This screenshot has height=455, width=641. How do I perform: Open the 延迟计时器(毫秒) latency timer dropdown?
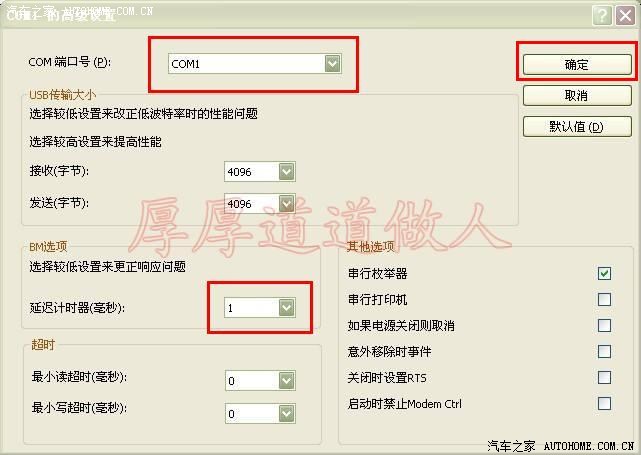(x=286, y=308)
